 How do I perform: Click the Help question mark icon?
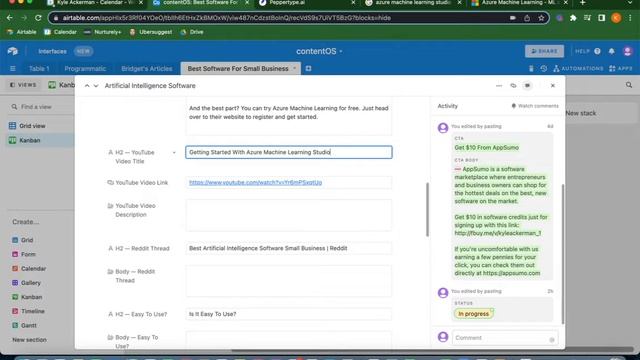[x=598, y=51]
